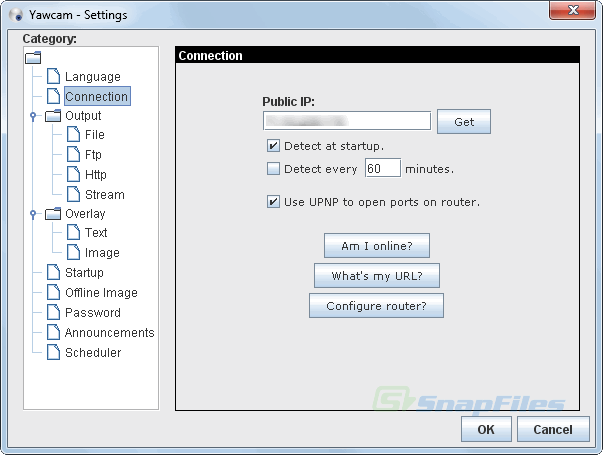The width and height of the screenshot is (603, 455).
Task: Click the folder icon beside Overlay
Action: click(x=53, y=213)
